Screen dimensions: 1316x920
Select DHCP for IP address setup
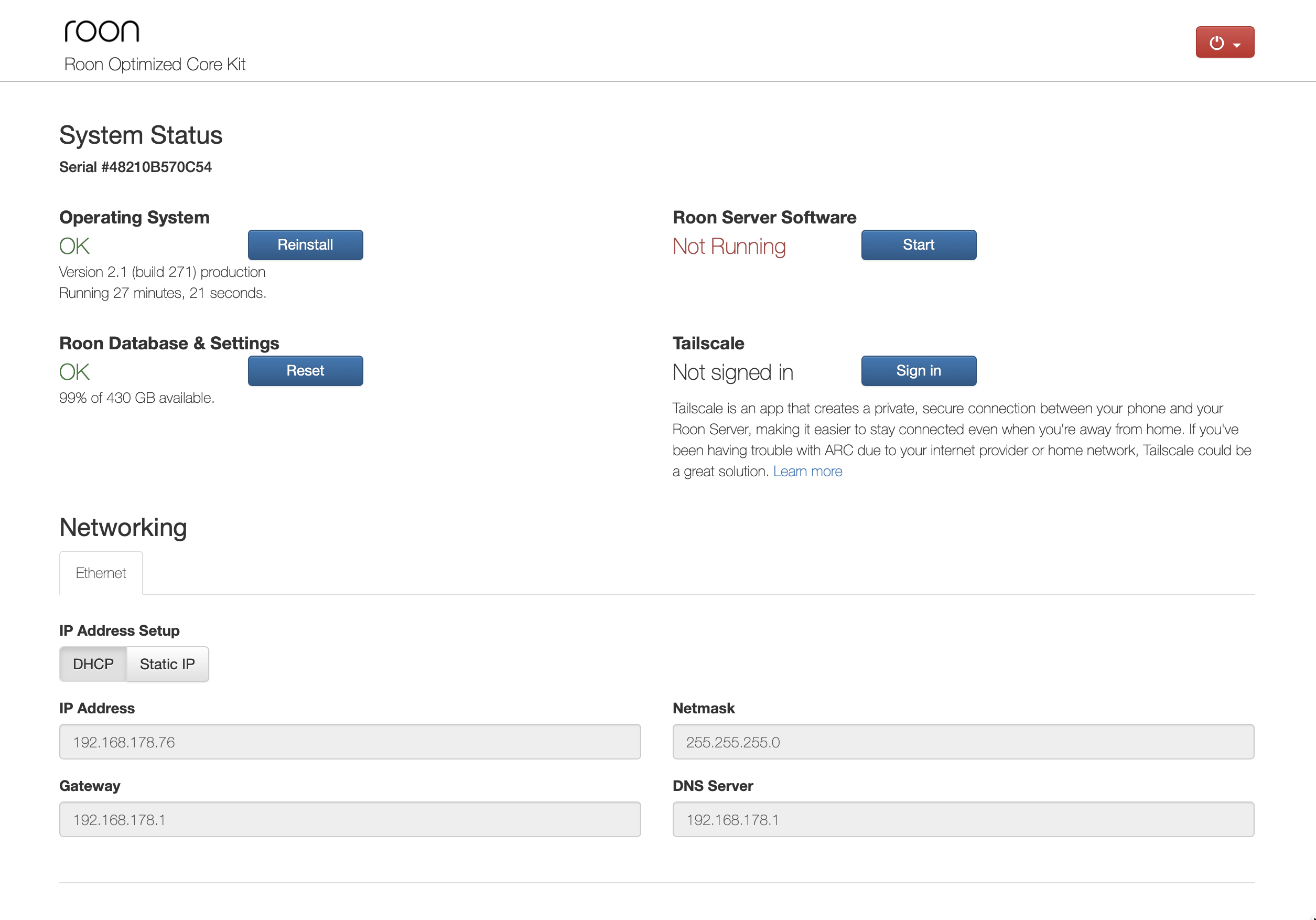(93, 664)
